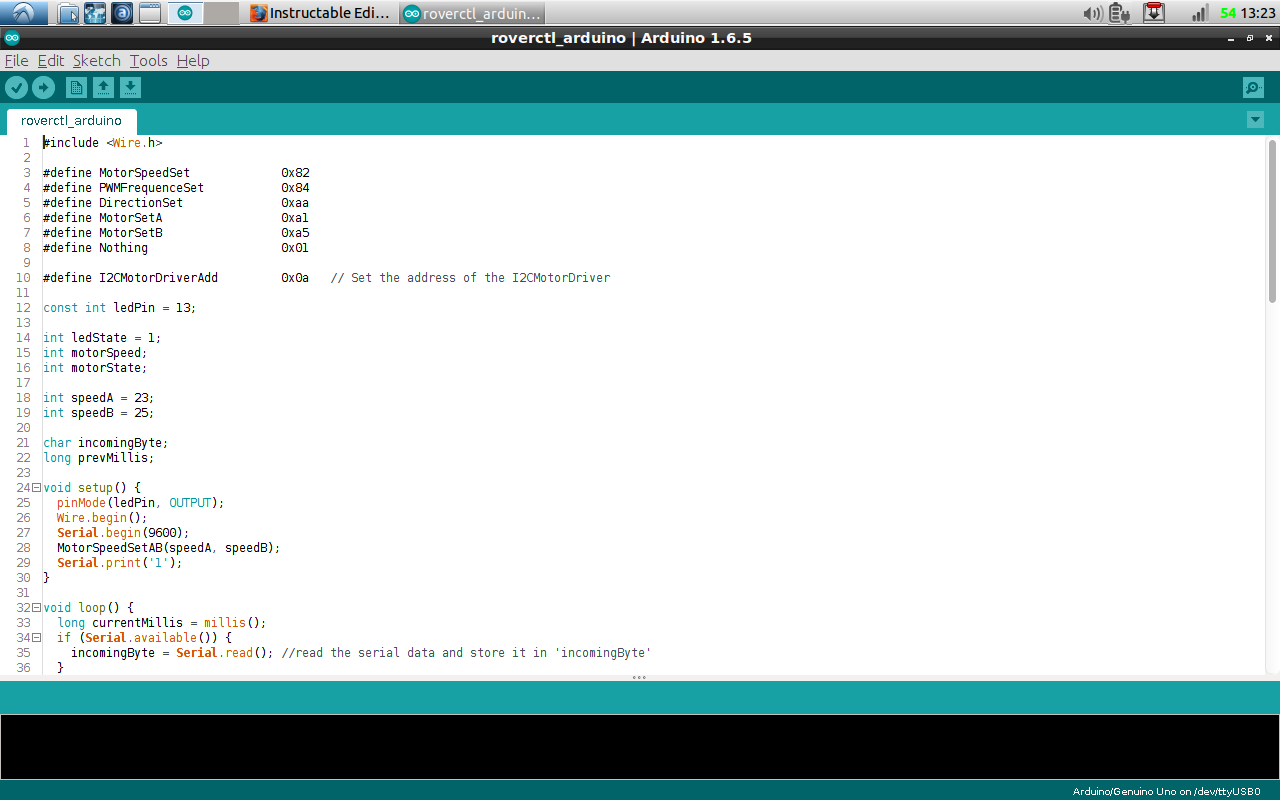This screenshot has width=1280, height=800.
Task: Click 'long prevMillis;' declaration
Action: (99, 458)
